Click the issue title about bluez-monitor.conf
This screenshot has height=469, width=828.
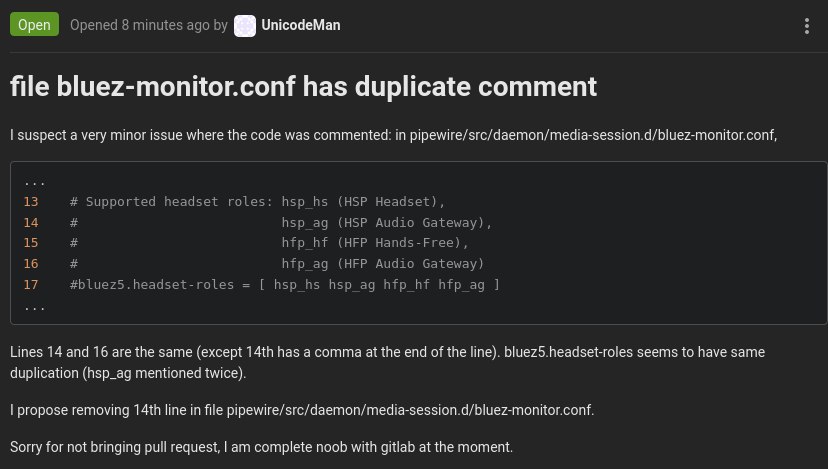pyautogui.click(x=304, y=86)
